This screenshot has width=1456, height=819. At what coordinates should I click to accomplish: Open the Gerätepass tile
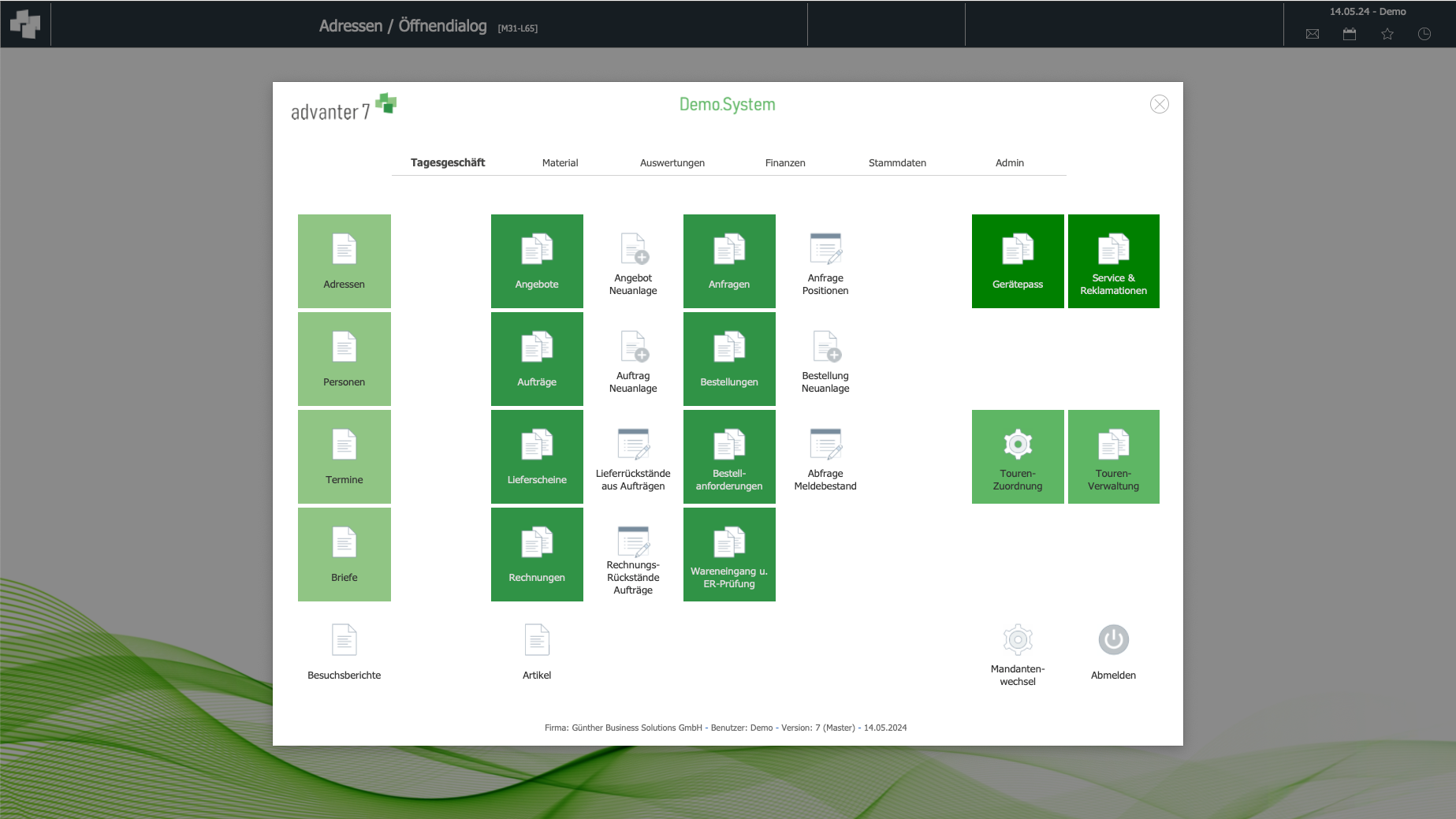pyautogui.click(x=1017, y=261)
